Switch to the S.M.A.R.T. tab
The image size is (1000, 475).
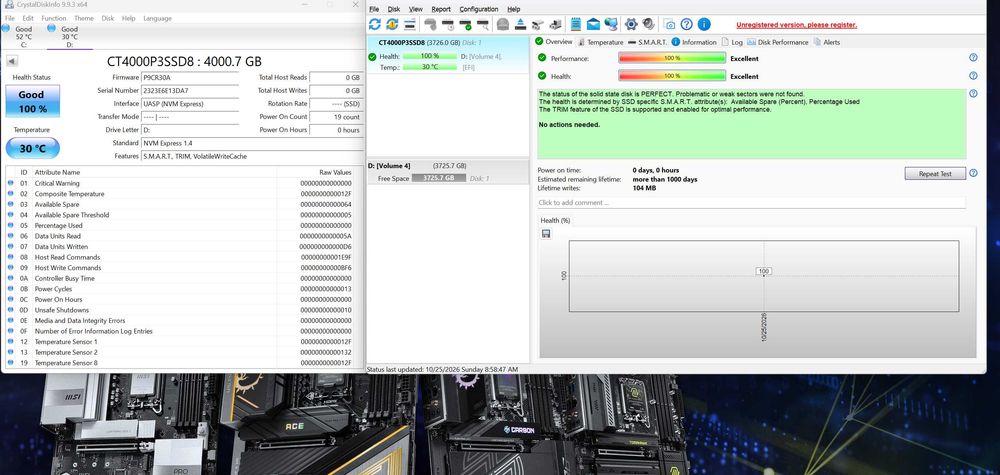point(647,42)
